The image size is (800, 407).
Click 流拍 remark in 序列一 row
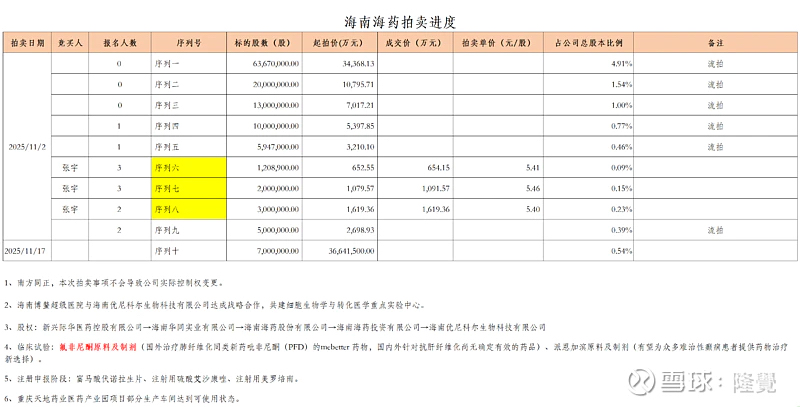coord(715,64)
